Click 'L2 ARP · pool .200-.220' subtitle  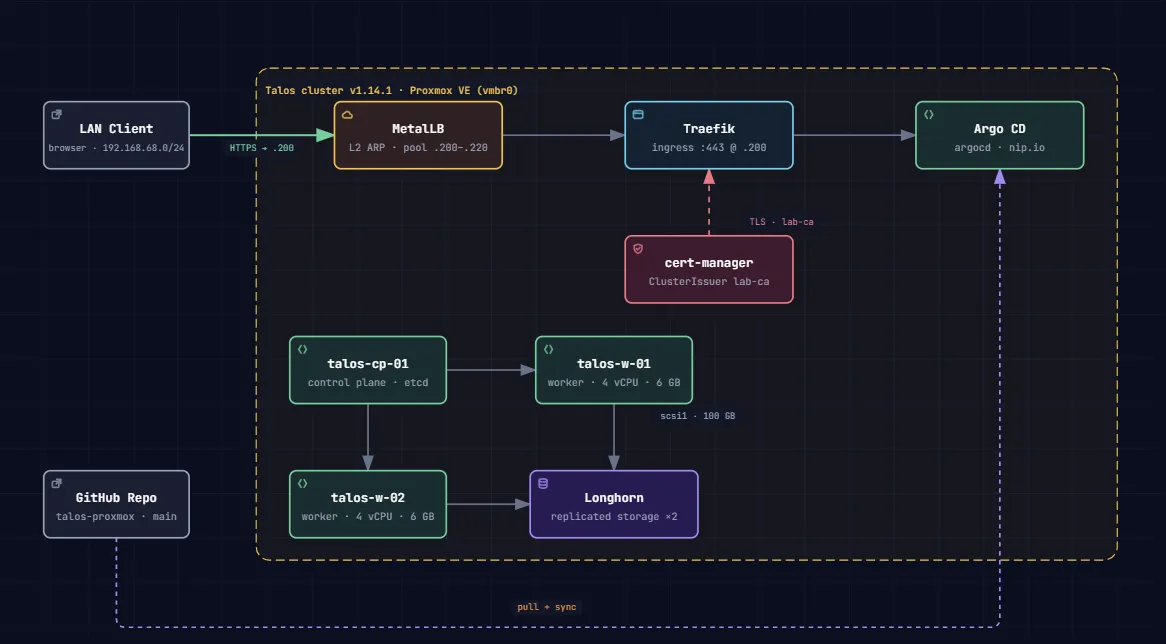pyautogui.click(x=418, y=147)
